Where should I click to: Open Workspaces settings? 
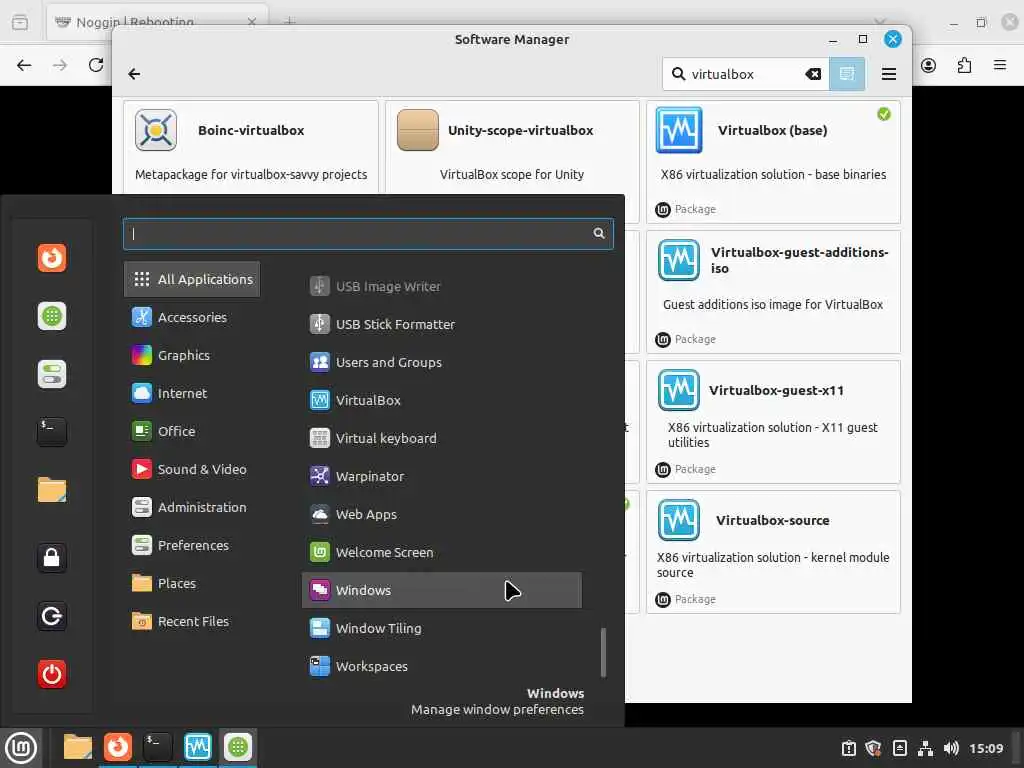pyautogui.click(x=441, y=666)
